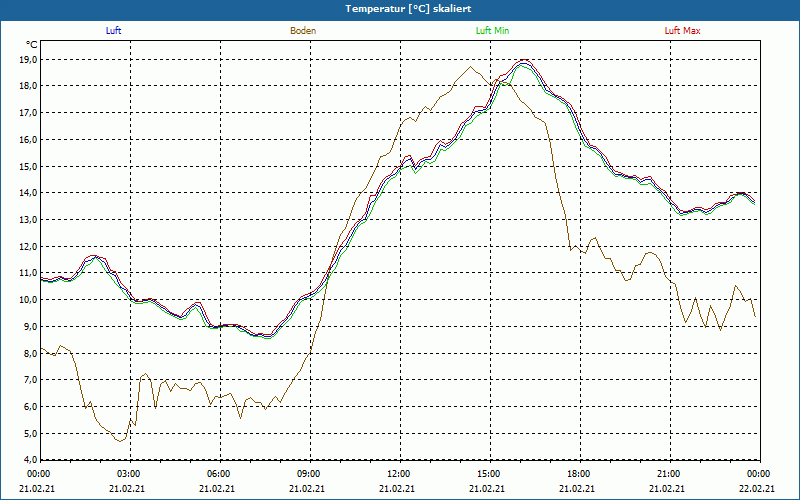Screen dimensions: 800x500
Task: Click the 7,0 y-axis value
Action: tap(31, 380)
